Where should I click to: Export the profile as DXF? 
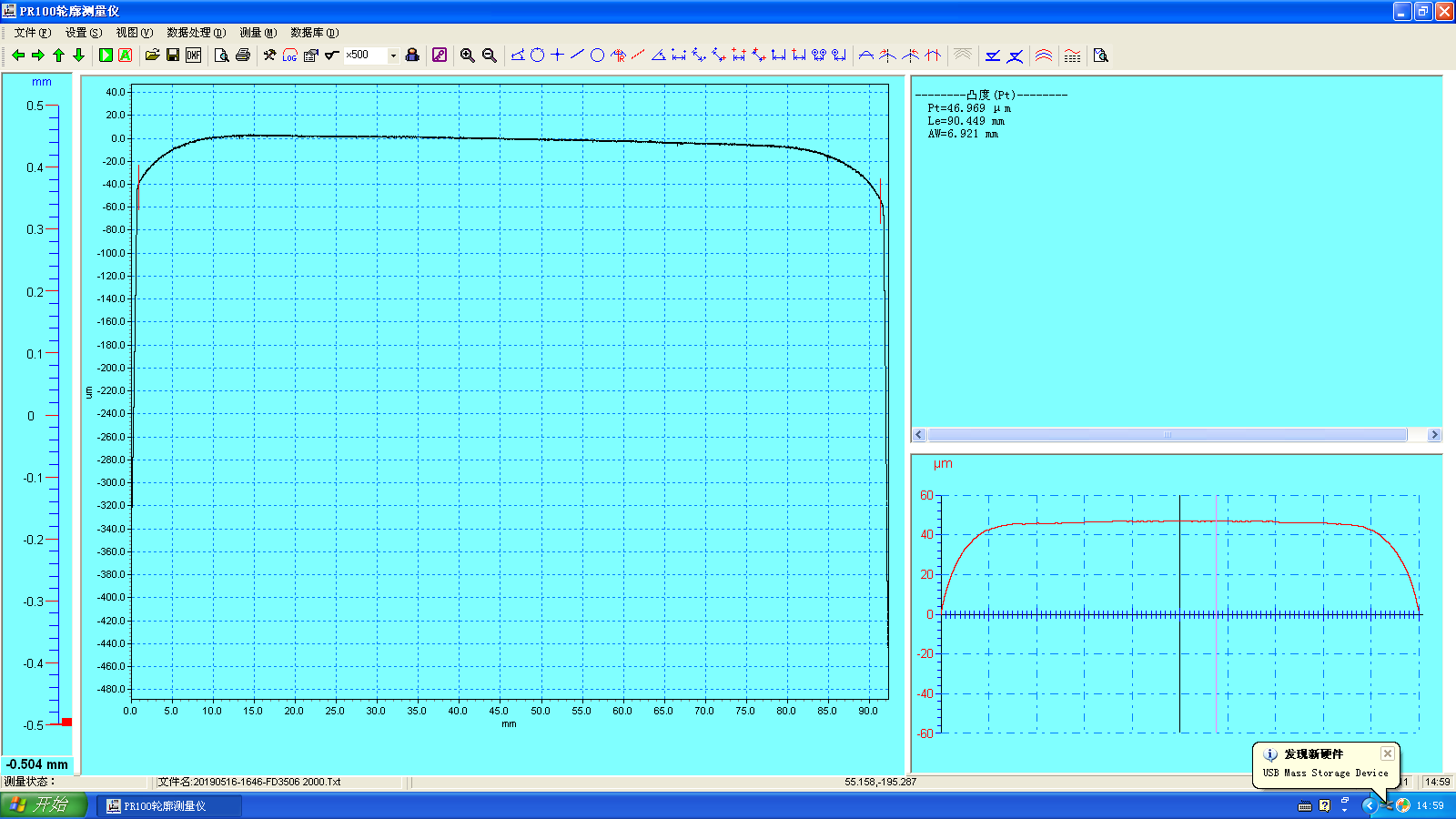coord(194,56)
